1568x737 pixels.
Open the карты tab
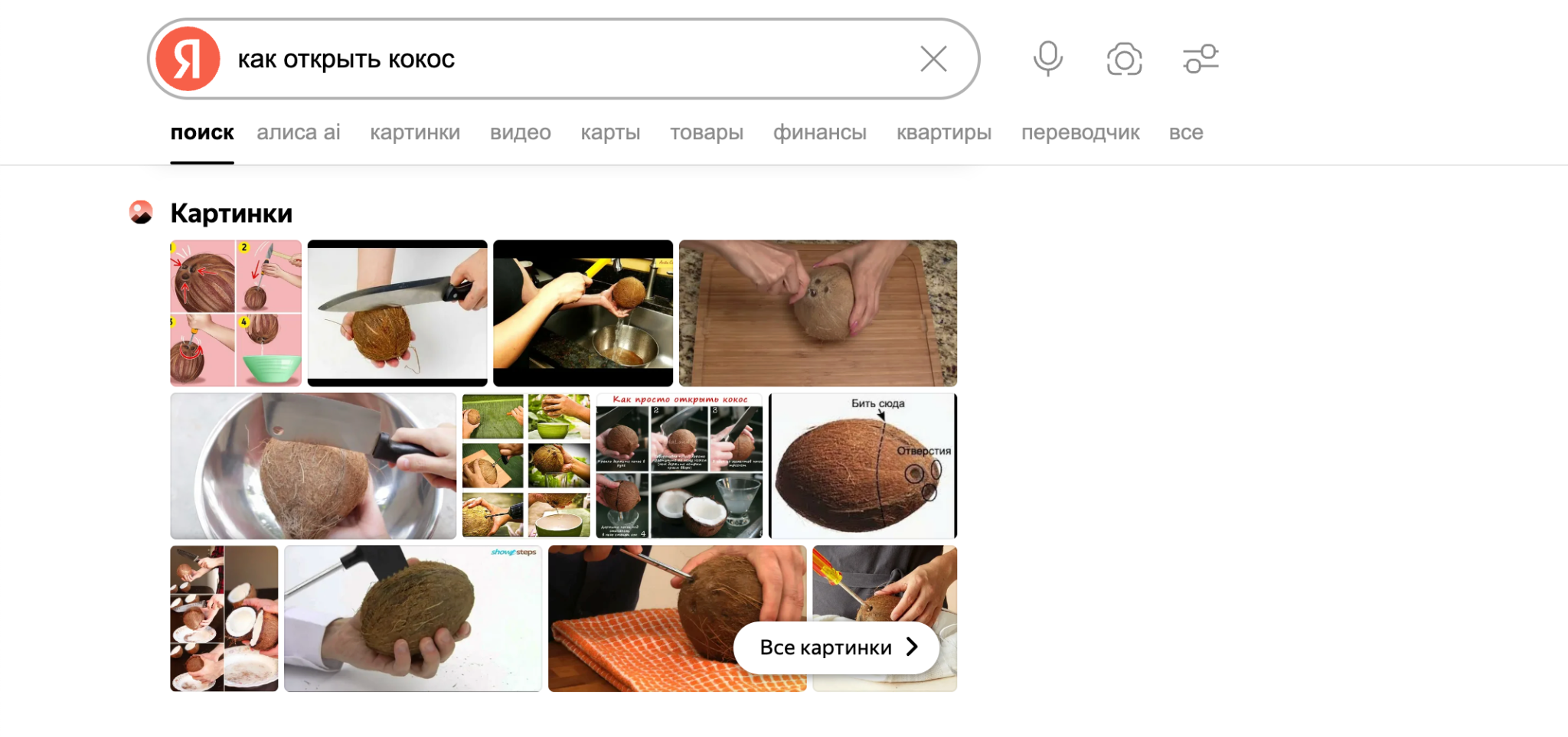[x=610, y=132]
